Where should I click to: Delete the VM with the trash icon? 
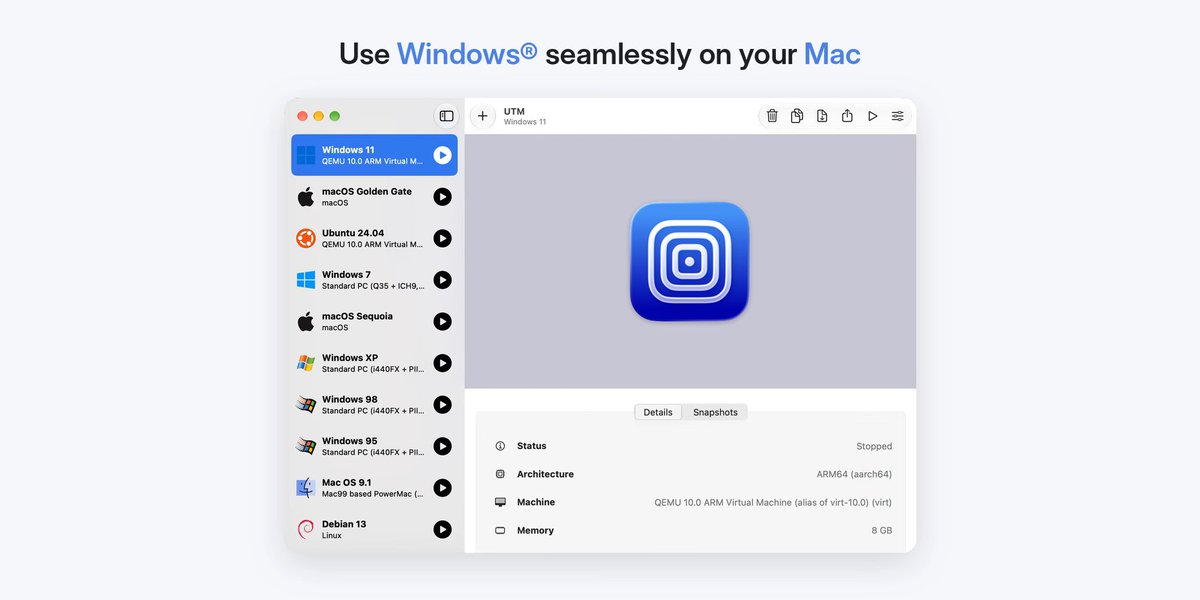(x=772, y=116)
